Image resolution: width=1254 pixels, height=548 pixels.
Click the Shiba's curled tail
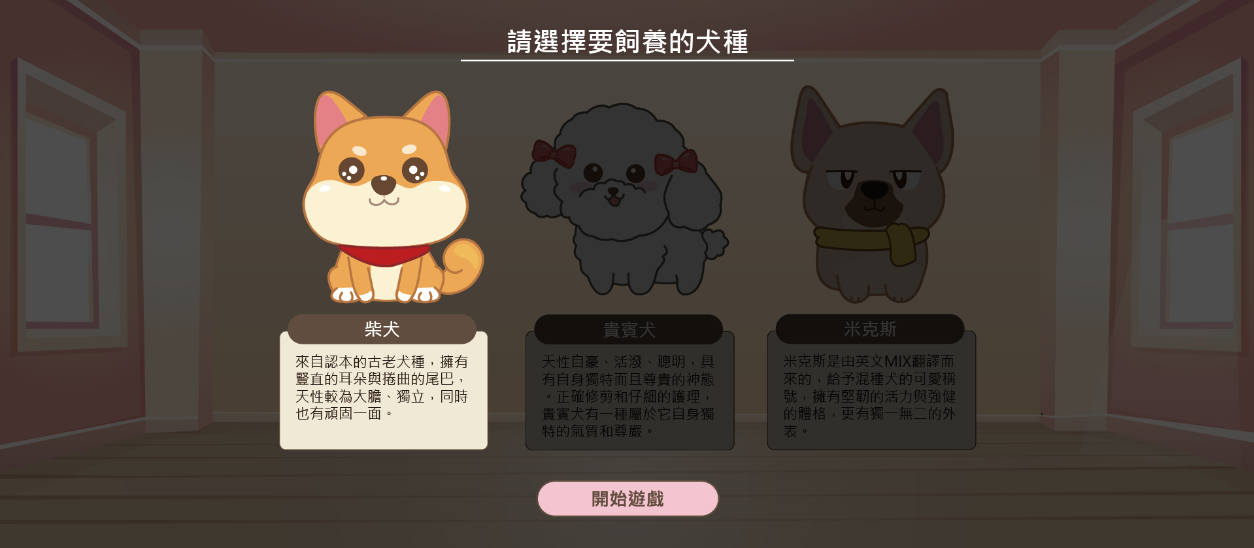(x=462, y=265)
